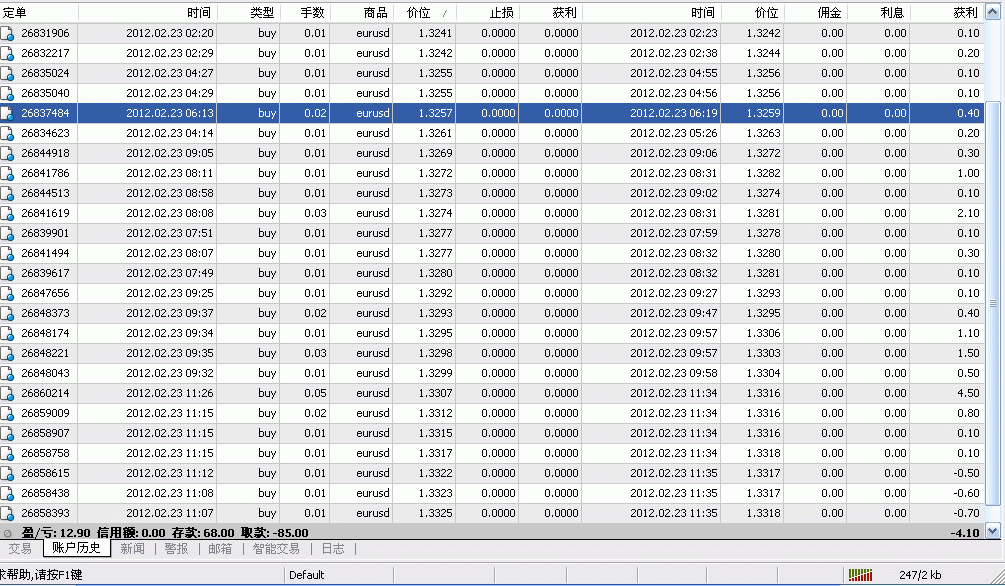The height and width of the screenshot is (586, 1005).
Task: Click lot size 0.05
Action: coord(315,394)
